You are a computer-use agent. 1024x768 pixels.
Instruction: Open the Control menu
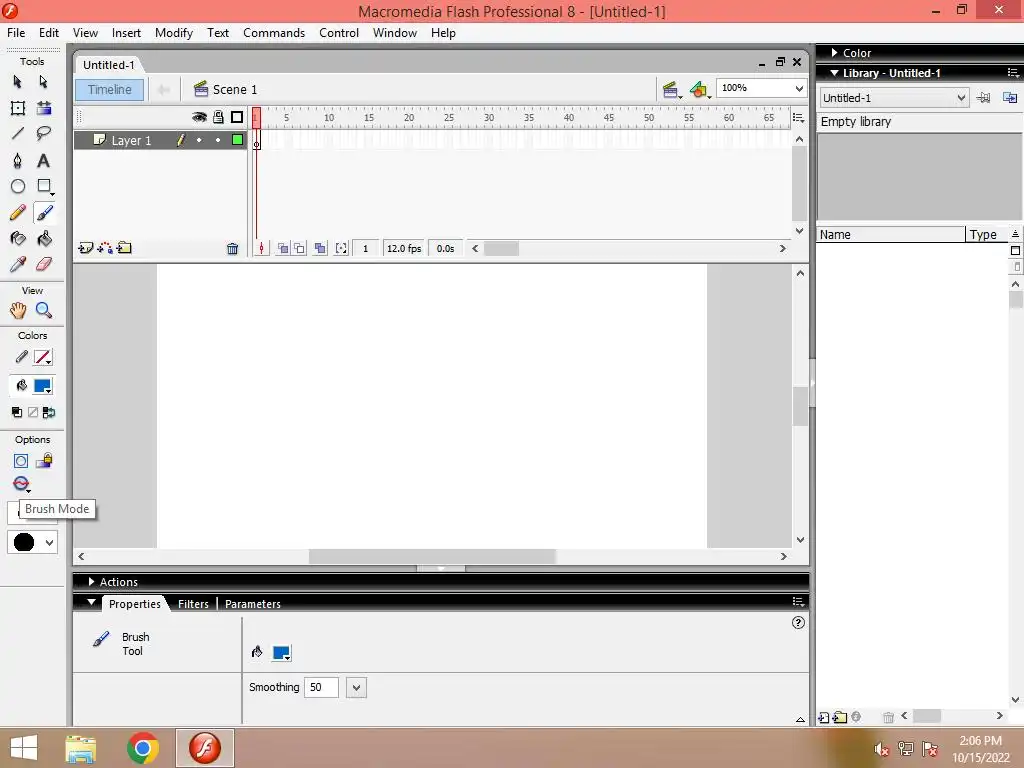pyautogui.click(x=339, y=33)
